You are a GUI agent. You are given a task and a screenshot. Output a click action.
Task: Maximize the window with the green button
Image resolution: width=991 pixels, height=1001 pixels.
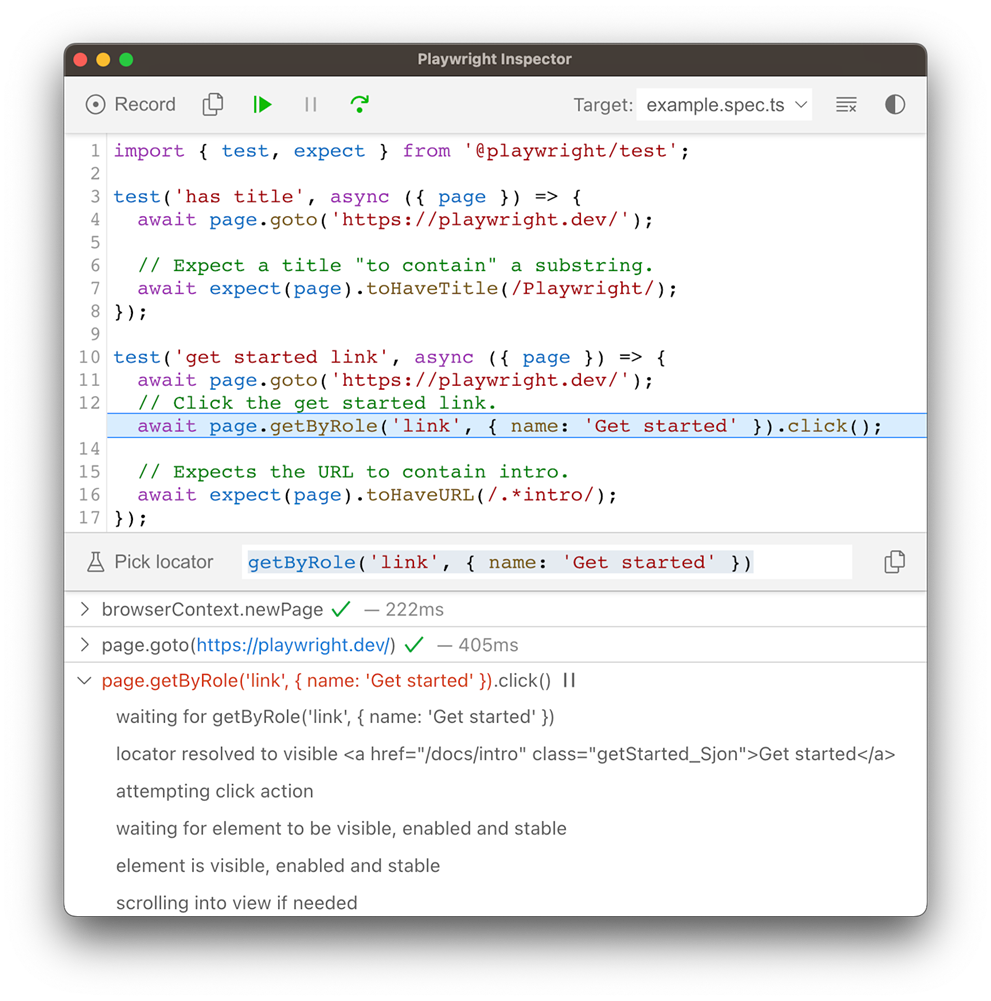pos(126,60)
